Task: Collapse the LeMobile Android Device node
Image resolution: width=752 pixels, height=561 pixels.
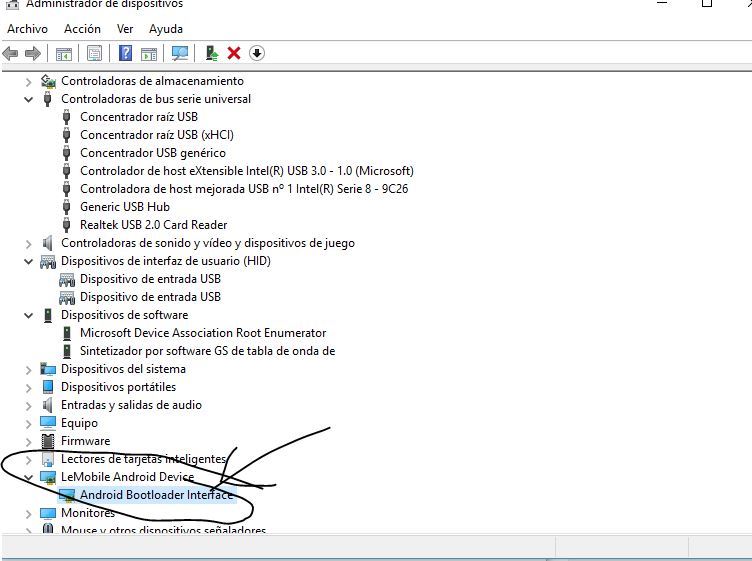Action: click(29, 477)
